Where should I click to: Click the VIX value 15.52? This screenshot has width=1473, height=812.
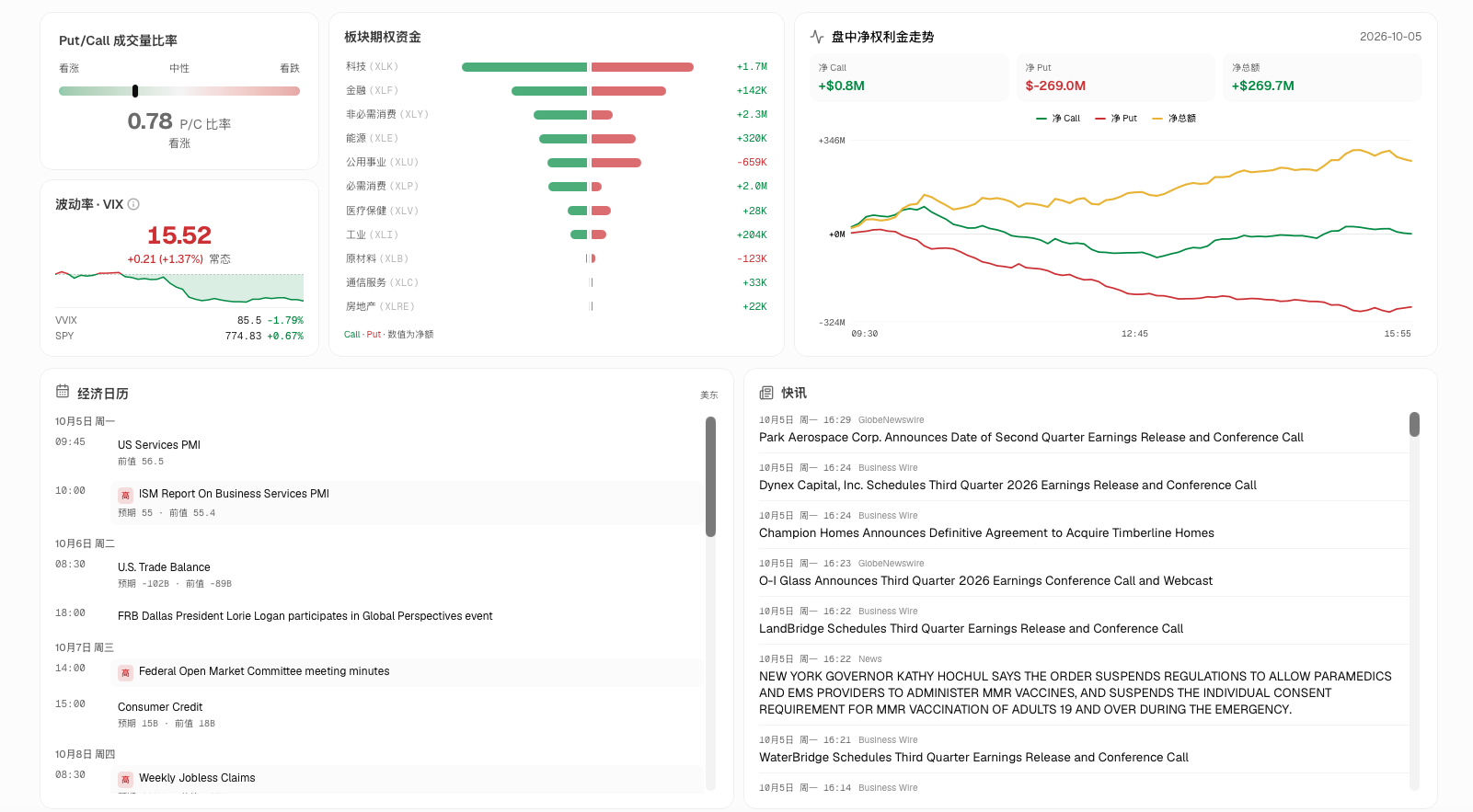[179, 235]
